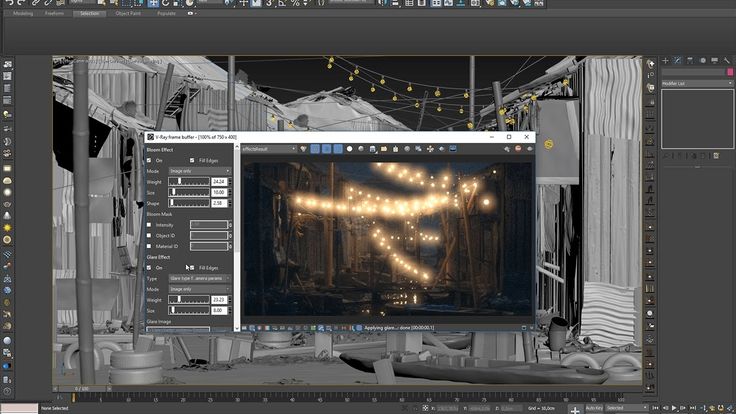Open Bloom Effect Mode dropdown
Screen dimensions: 736x414
(200, 171)
